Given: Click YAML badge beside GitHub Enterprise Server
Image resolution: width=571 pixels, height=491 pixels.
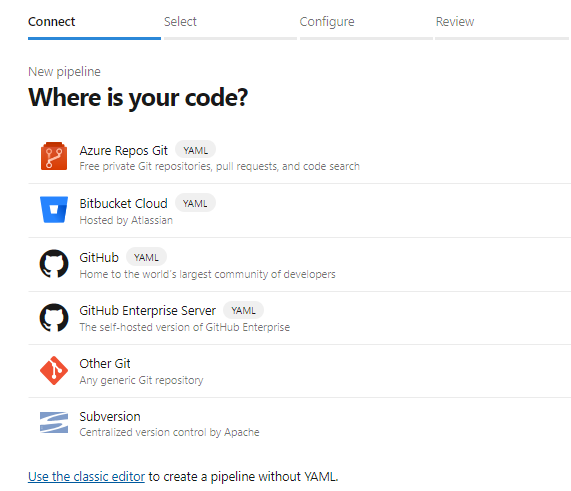Looking at the screenshot, I should [243, 310].
